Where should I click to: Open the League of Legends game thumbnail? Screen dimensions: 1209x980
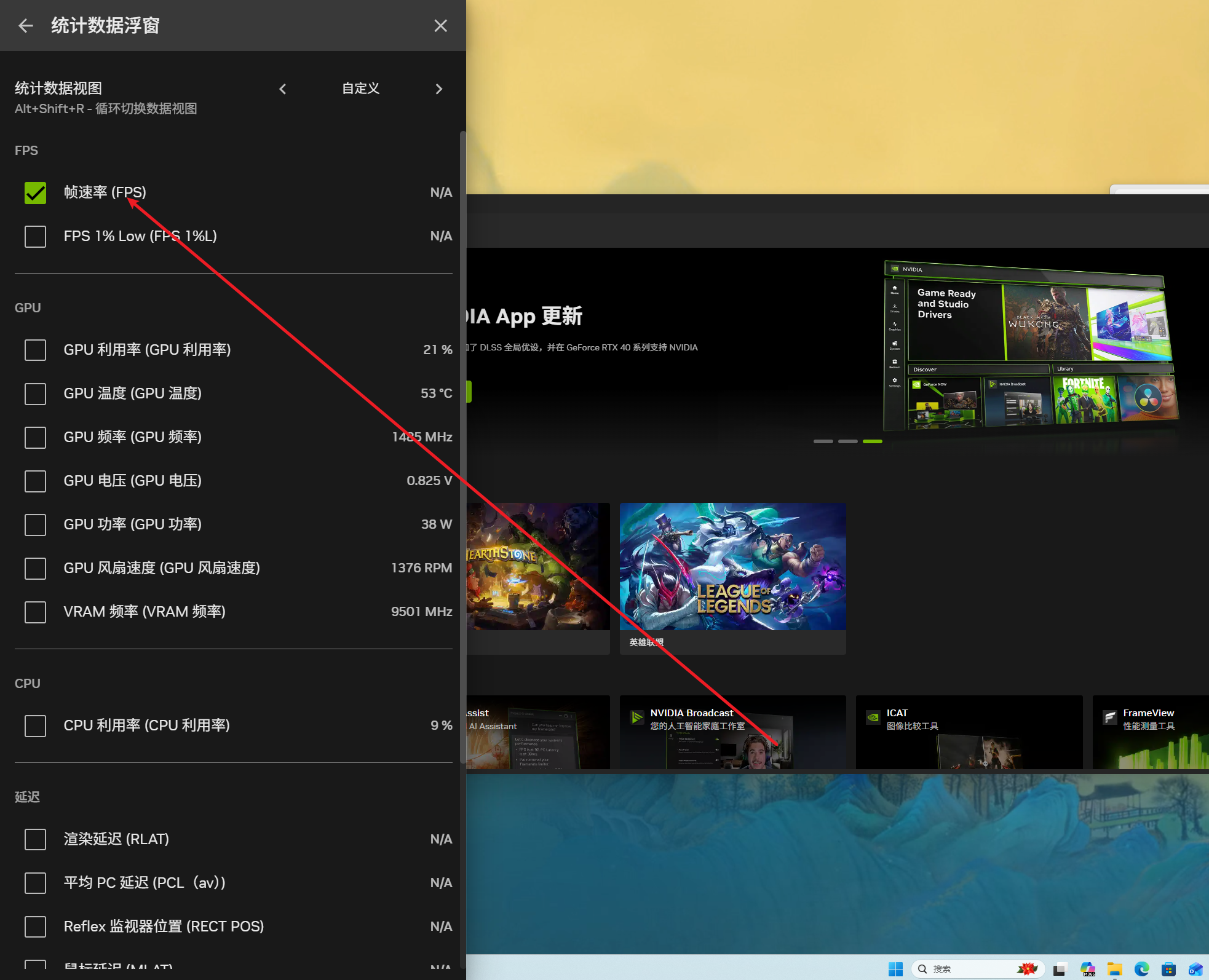[732, 566]
